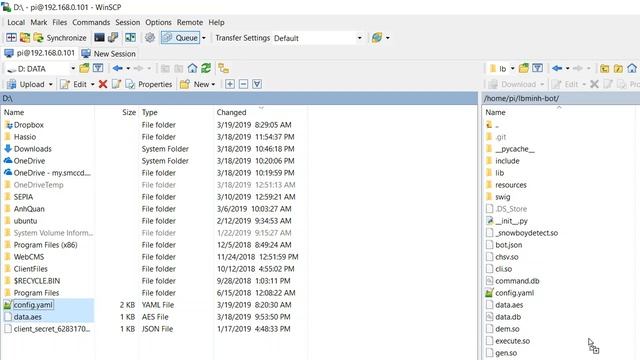This screenshot has width=640, height=360.
Task: Select remote command.db file
Action: [517, 281]
